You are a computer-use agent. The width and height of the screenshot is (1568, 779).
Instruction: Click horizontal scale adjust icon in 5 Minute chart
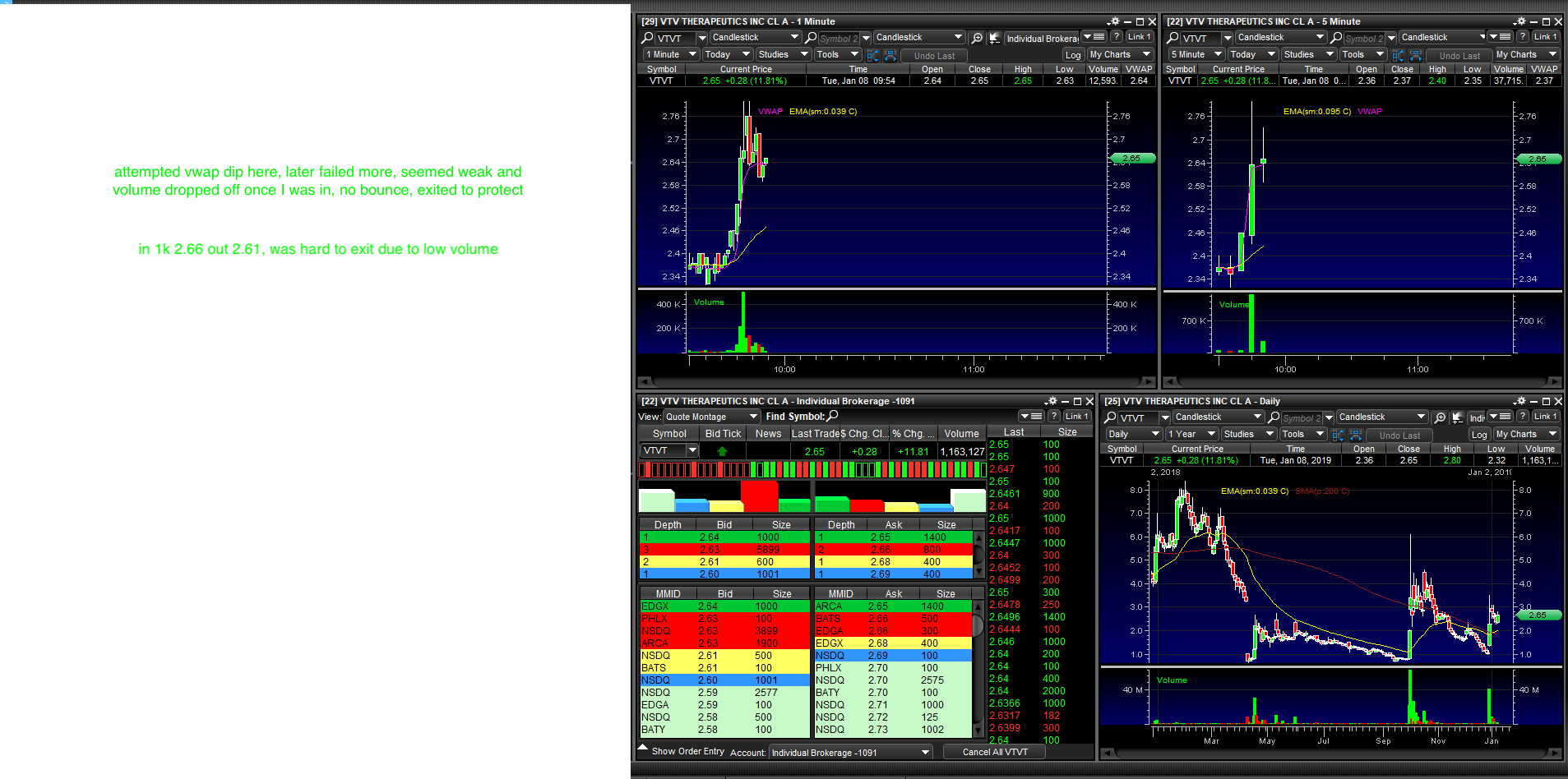1416,55
